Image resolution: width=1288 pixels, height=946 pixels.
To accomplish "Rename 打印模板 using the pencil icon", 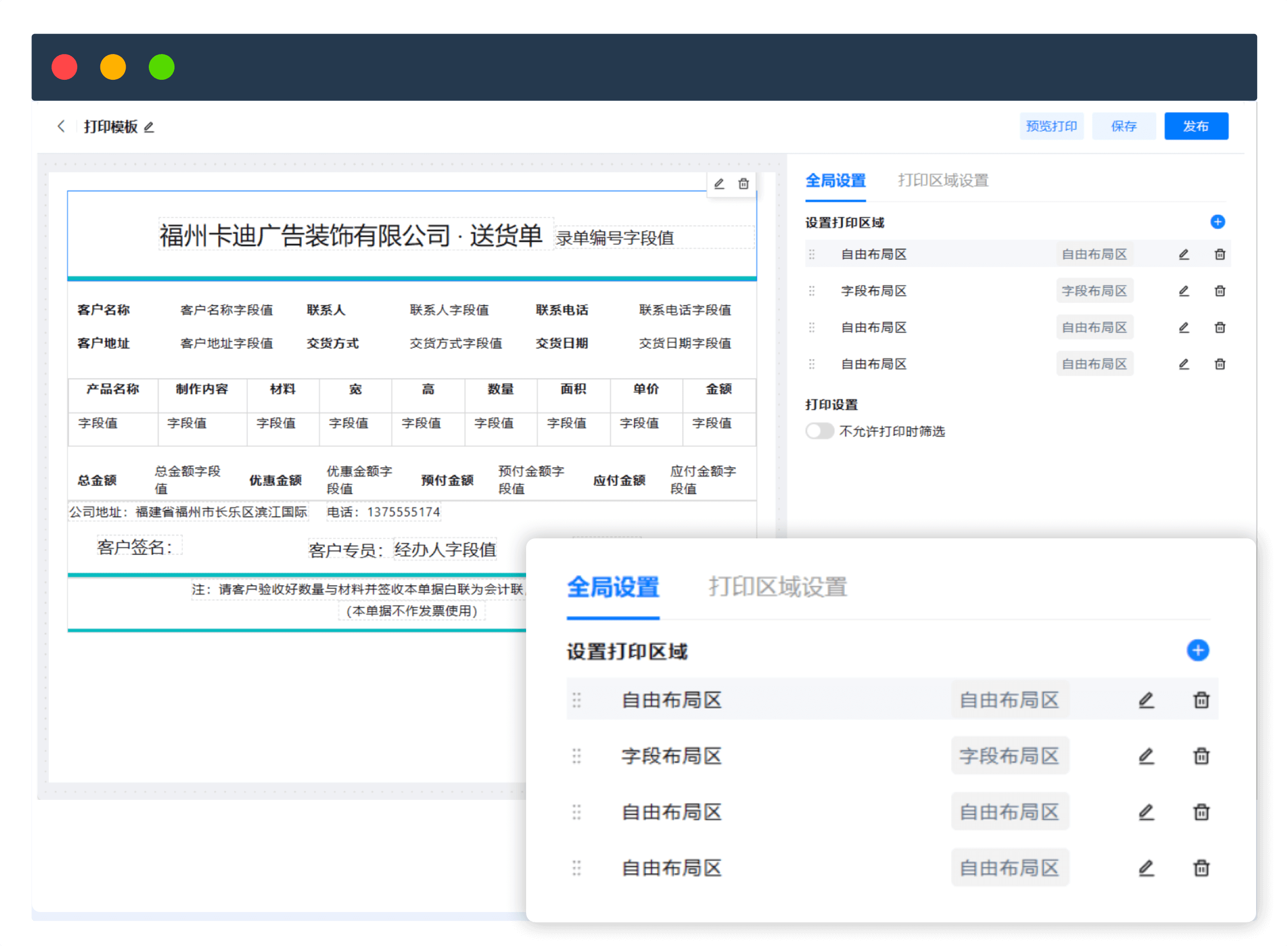I will coord(148,127).
